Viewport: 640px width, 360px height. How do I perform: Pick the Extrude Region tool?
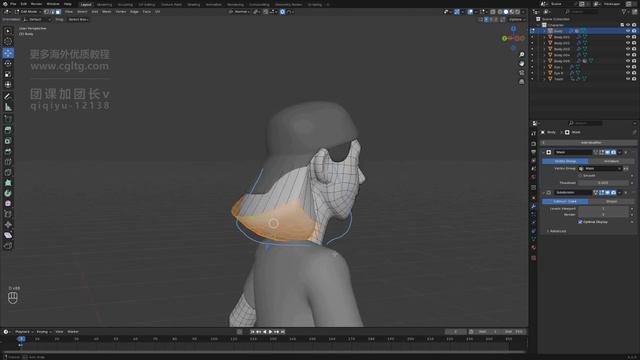pos(8,130)
